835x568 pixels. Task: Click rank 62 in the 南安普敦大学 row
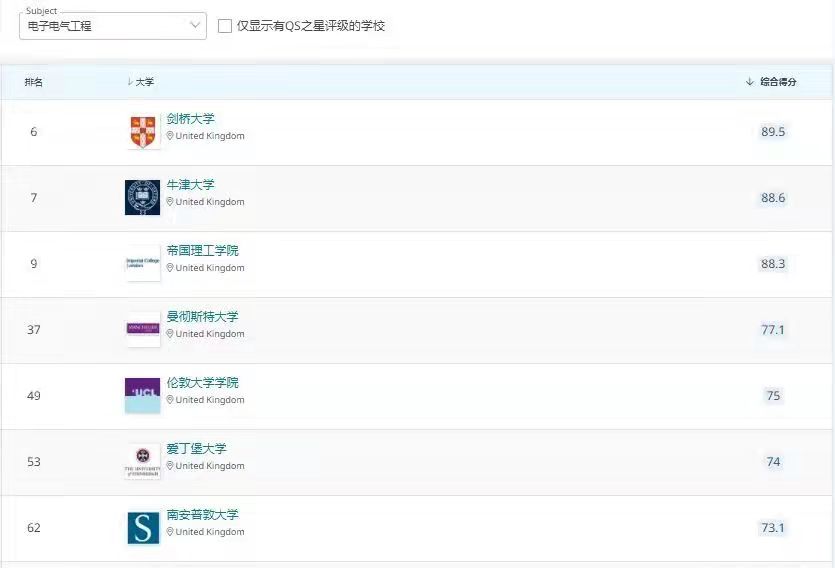(x=34, y=528)
